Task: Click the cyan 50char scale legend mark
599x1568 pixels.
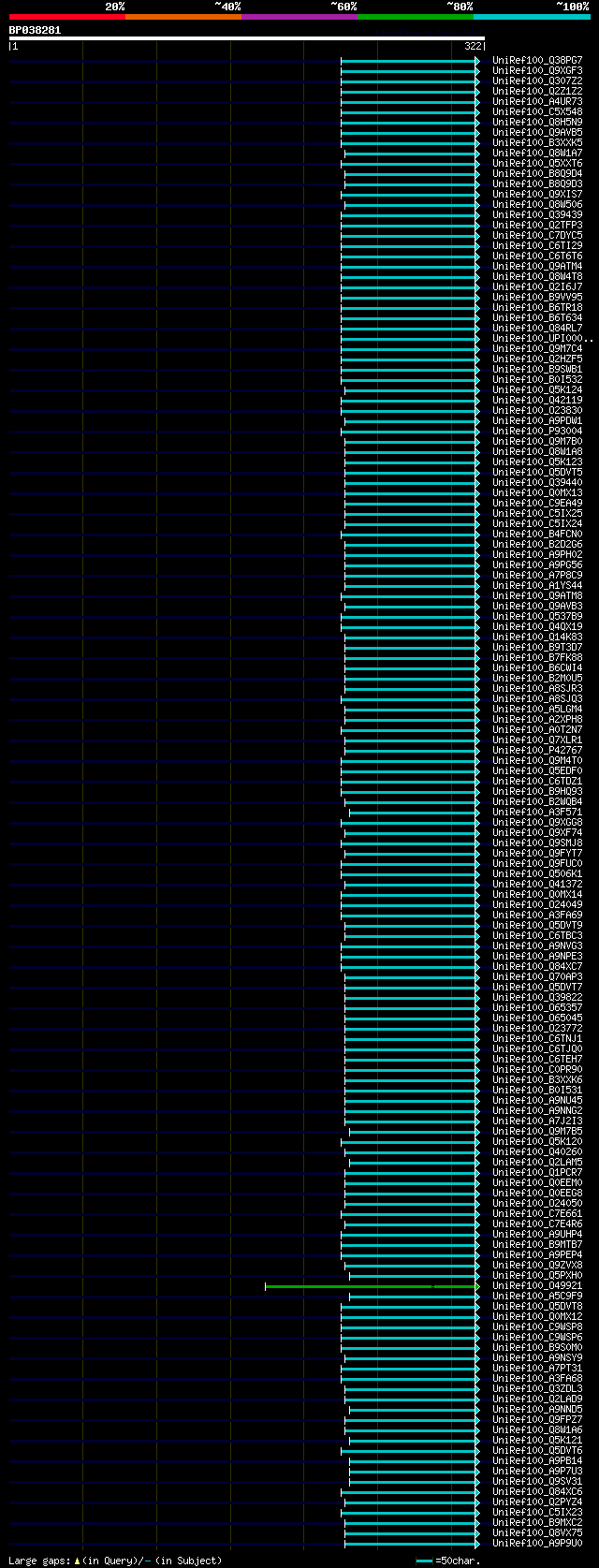Action: point(425,1561)
